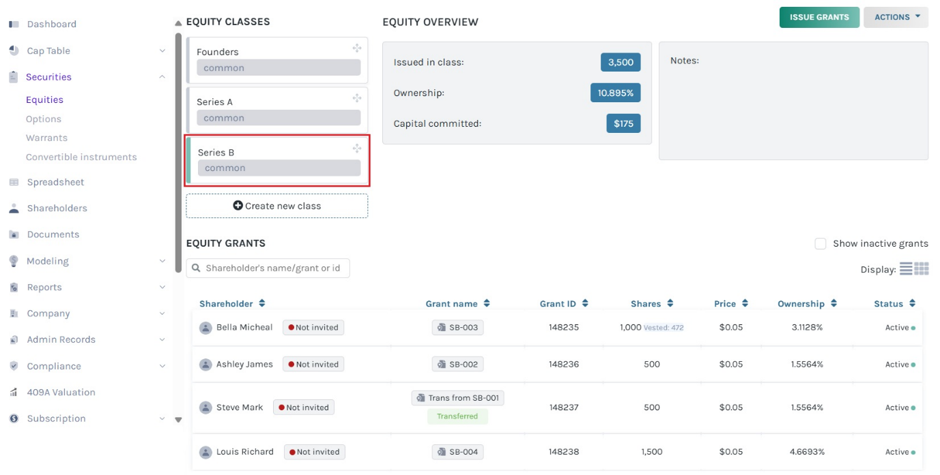
Task: Go to 409A Valuation page
Action: 61,392
